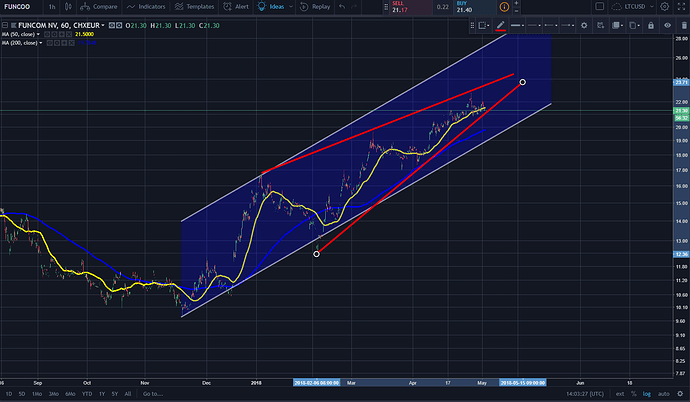Screen dimensions: 690x402
Task: Open the left line-end style dropdown
Action: click(x=551, y=26)
